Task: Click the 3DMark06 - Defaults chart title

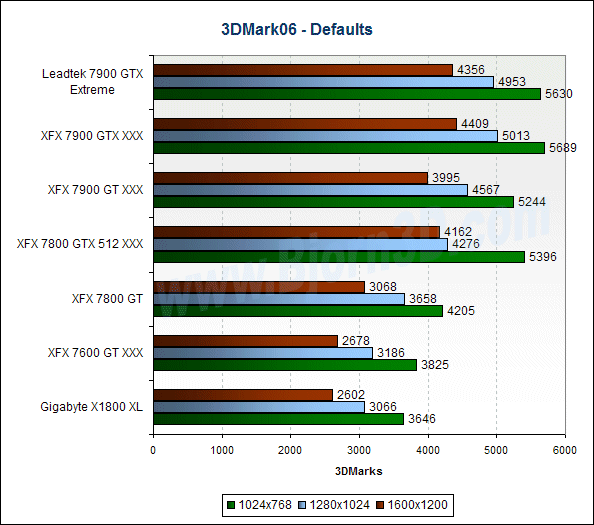Action: point(297,30)
